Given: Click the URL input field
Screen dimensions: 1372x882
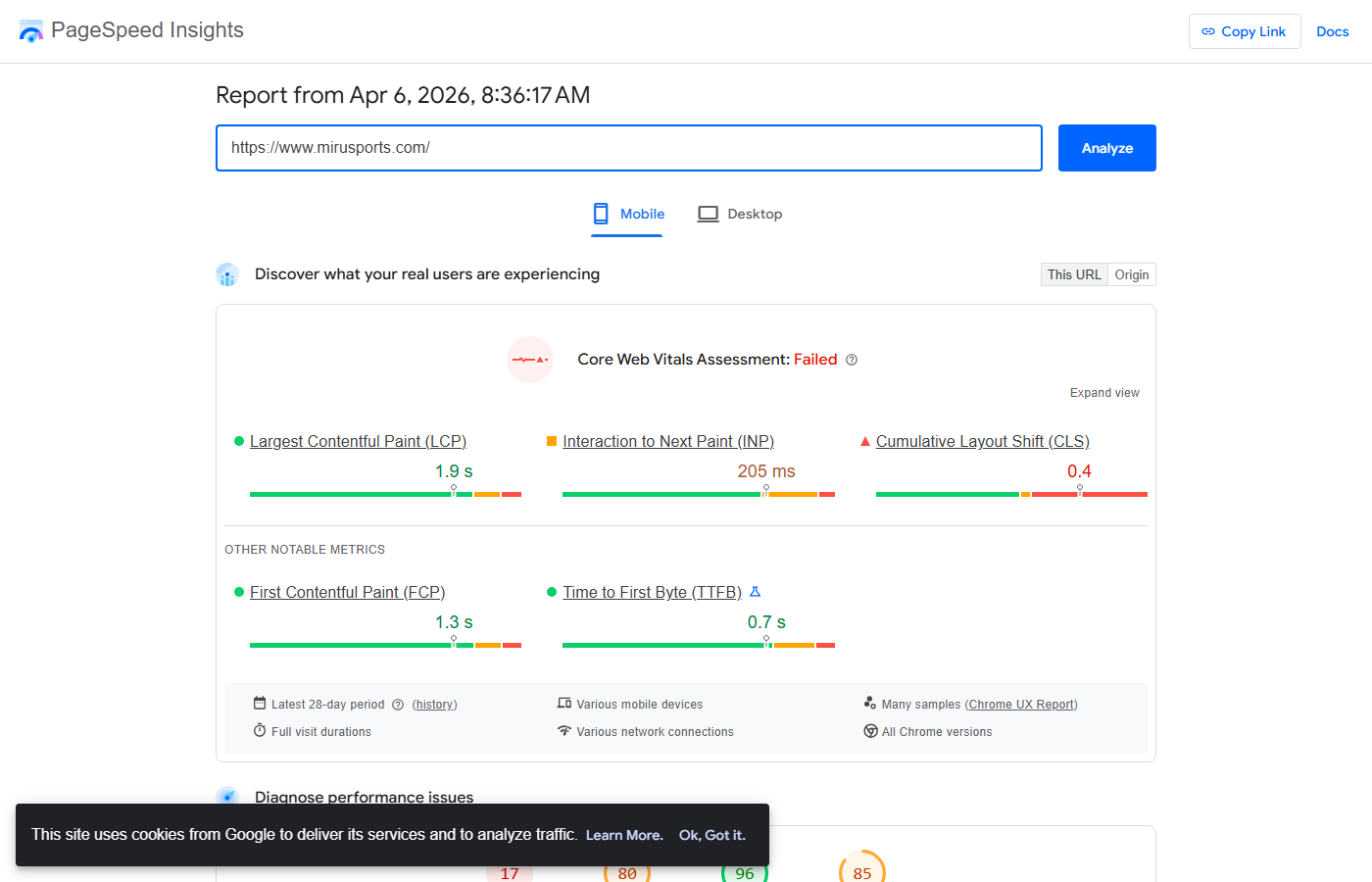Looking at the screenshot, I should click(629, 148).
